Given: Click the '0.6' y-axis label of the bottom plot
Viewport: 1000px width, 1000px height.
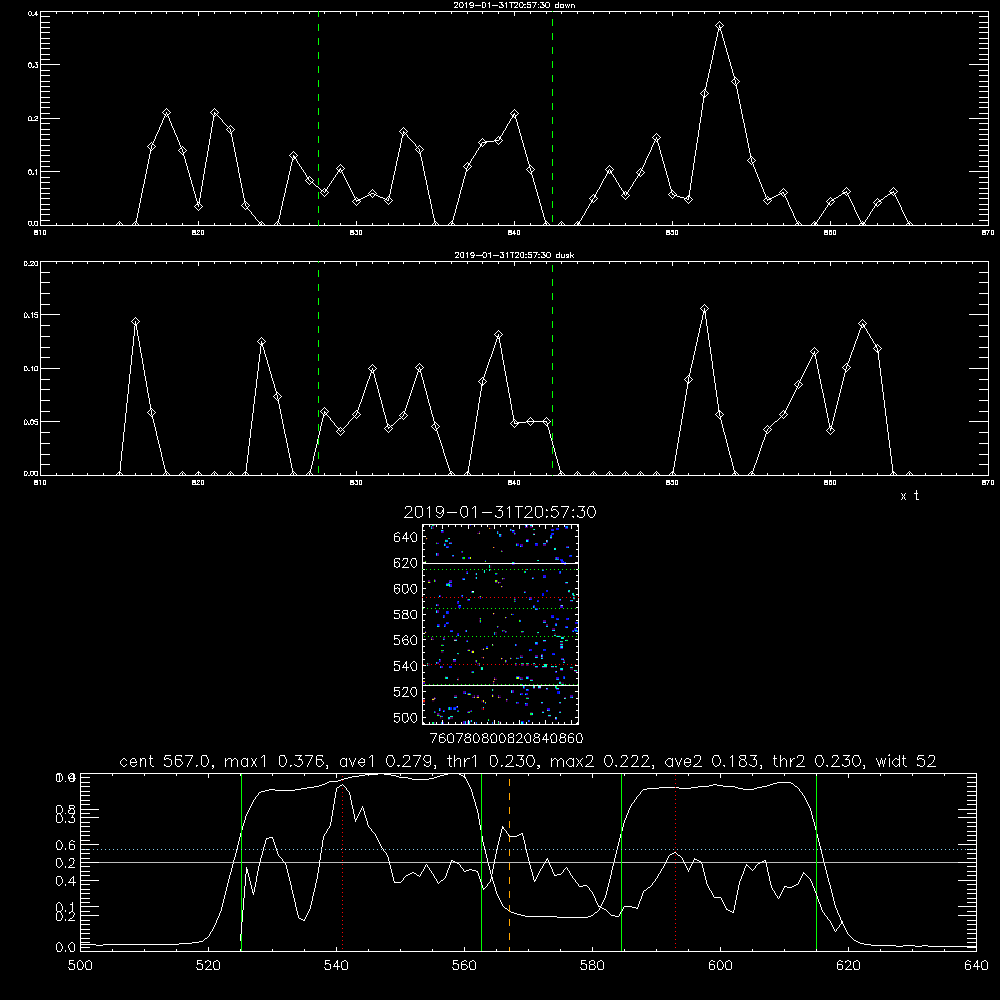Looking at the screenshot, I should pos(65,845).
